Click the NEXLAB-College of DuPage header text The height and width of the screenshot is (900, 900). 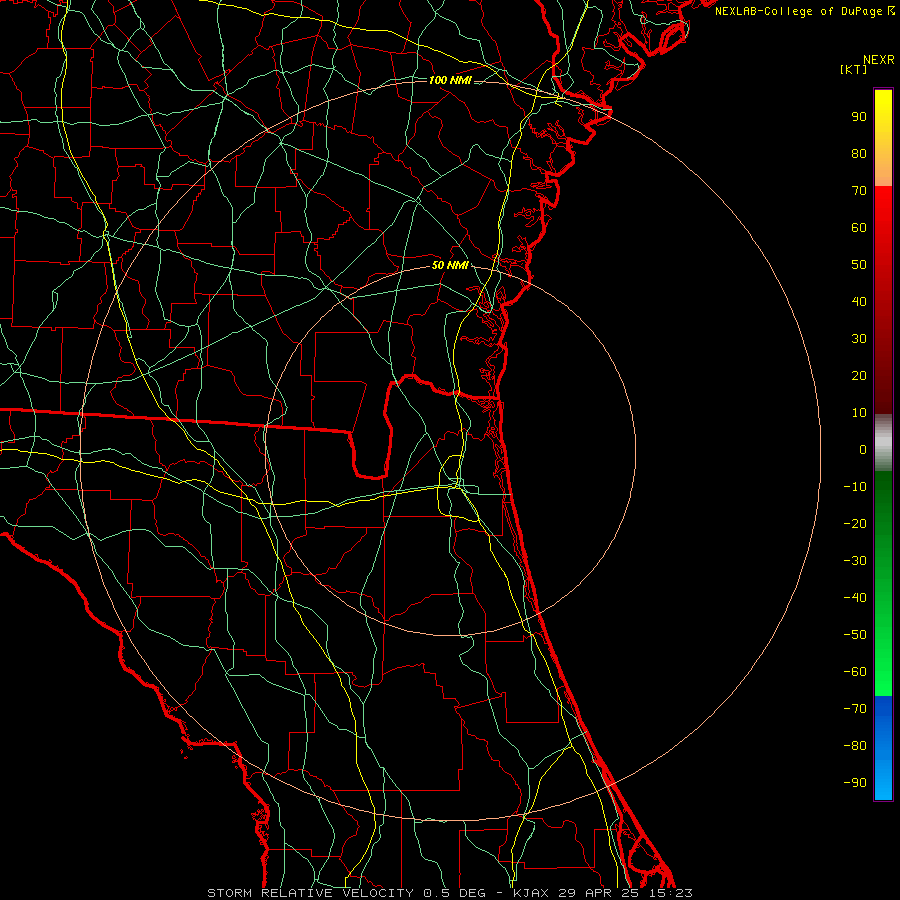(798, 11)
